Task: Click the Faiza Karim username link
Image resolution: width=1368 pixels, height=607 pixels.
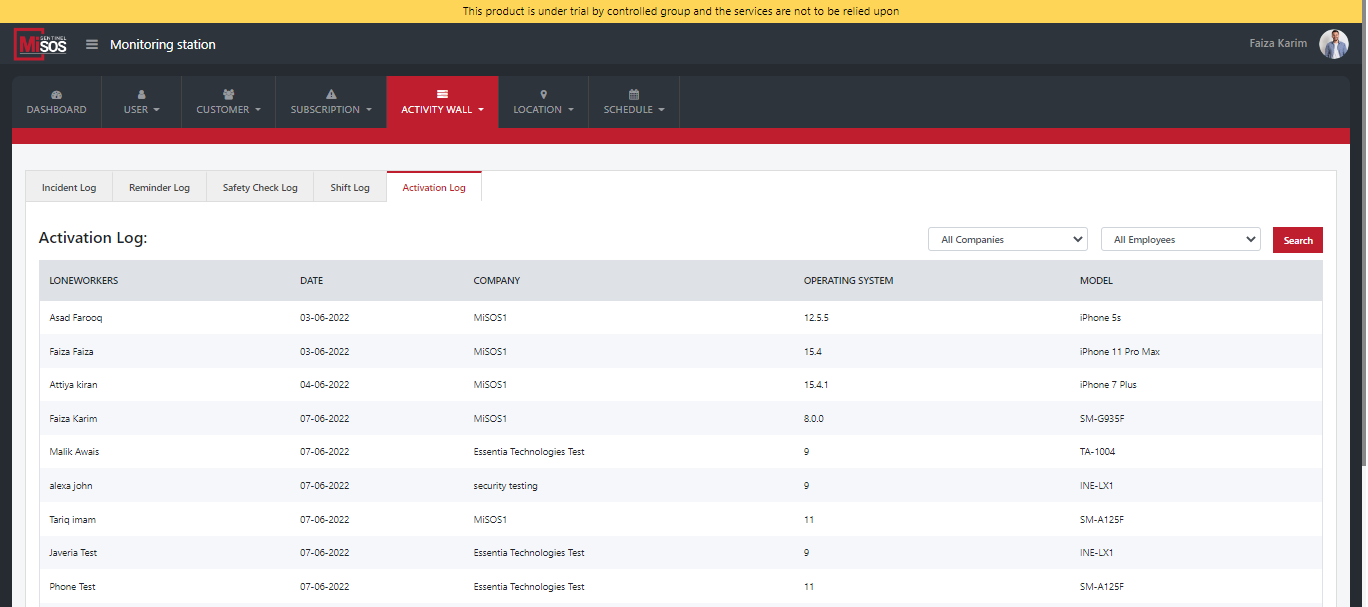Action: tap(1277, 44)
